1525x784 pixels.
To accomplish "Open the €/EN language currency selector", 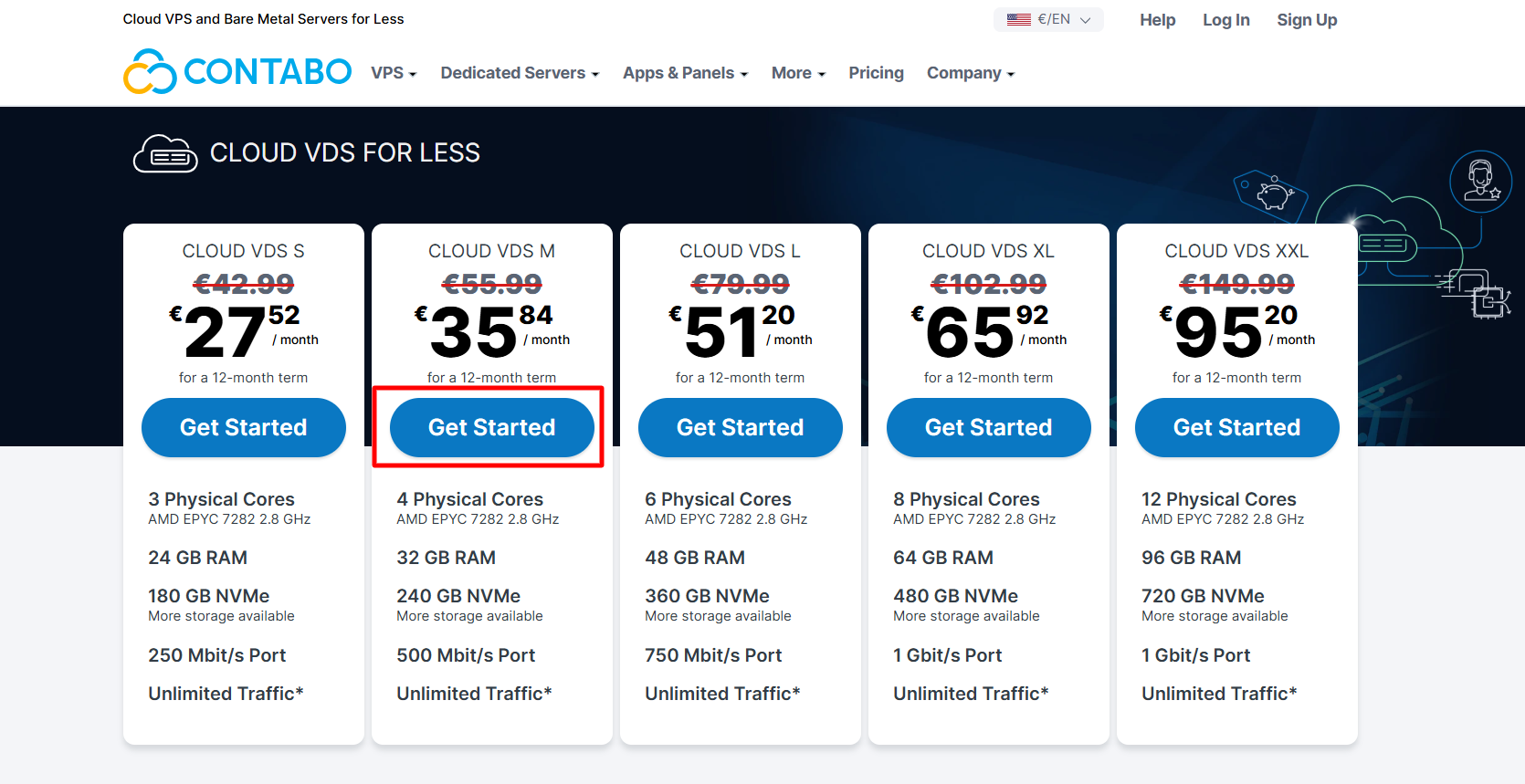I will click(1048, 19).
